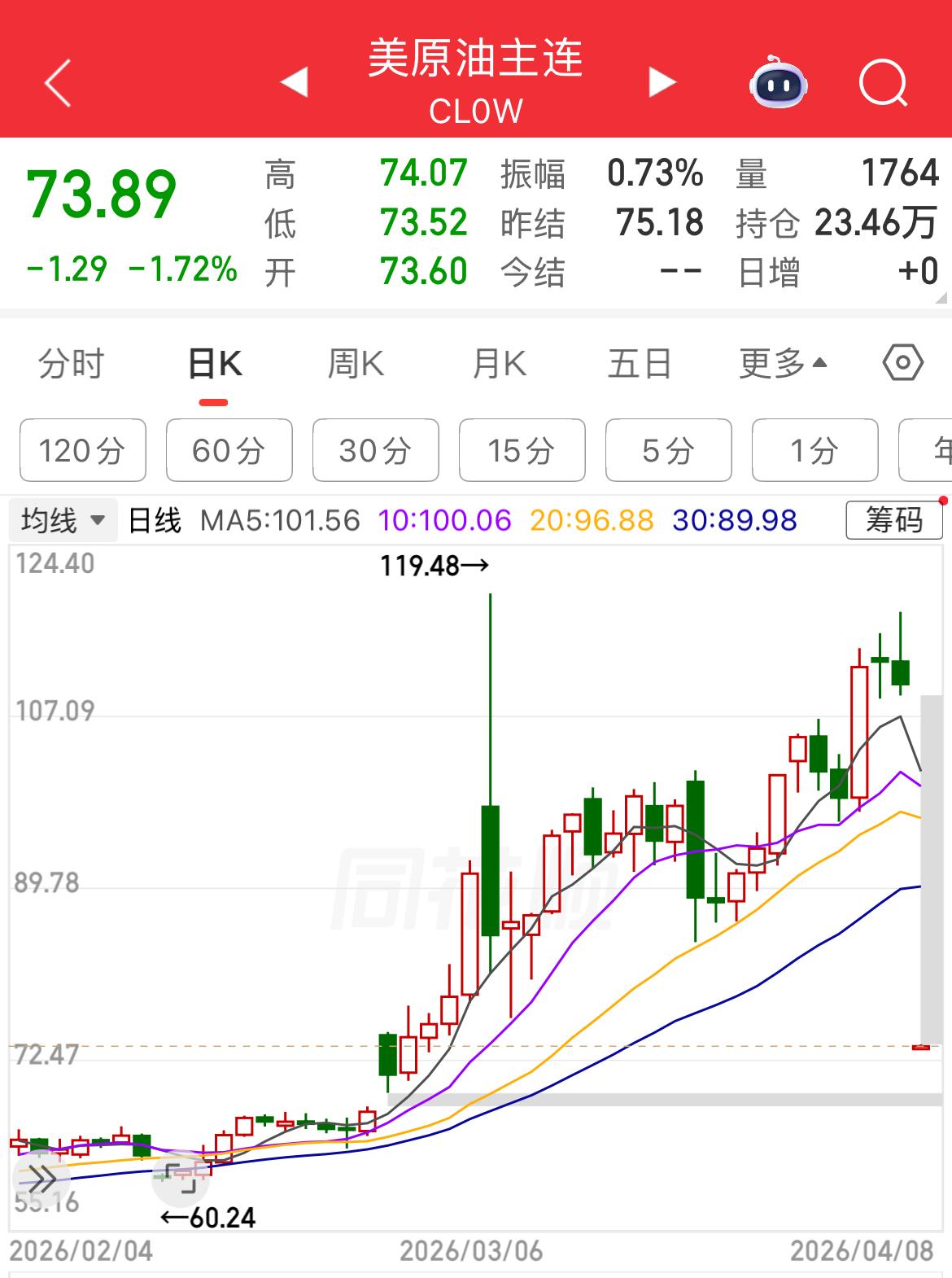The image size is (952, 1278).
Task: Choose the 15分 period button
Action: click(522, 450)
